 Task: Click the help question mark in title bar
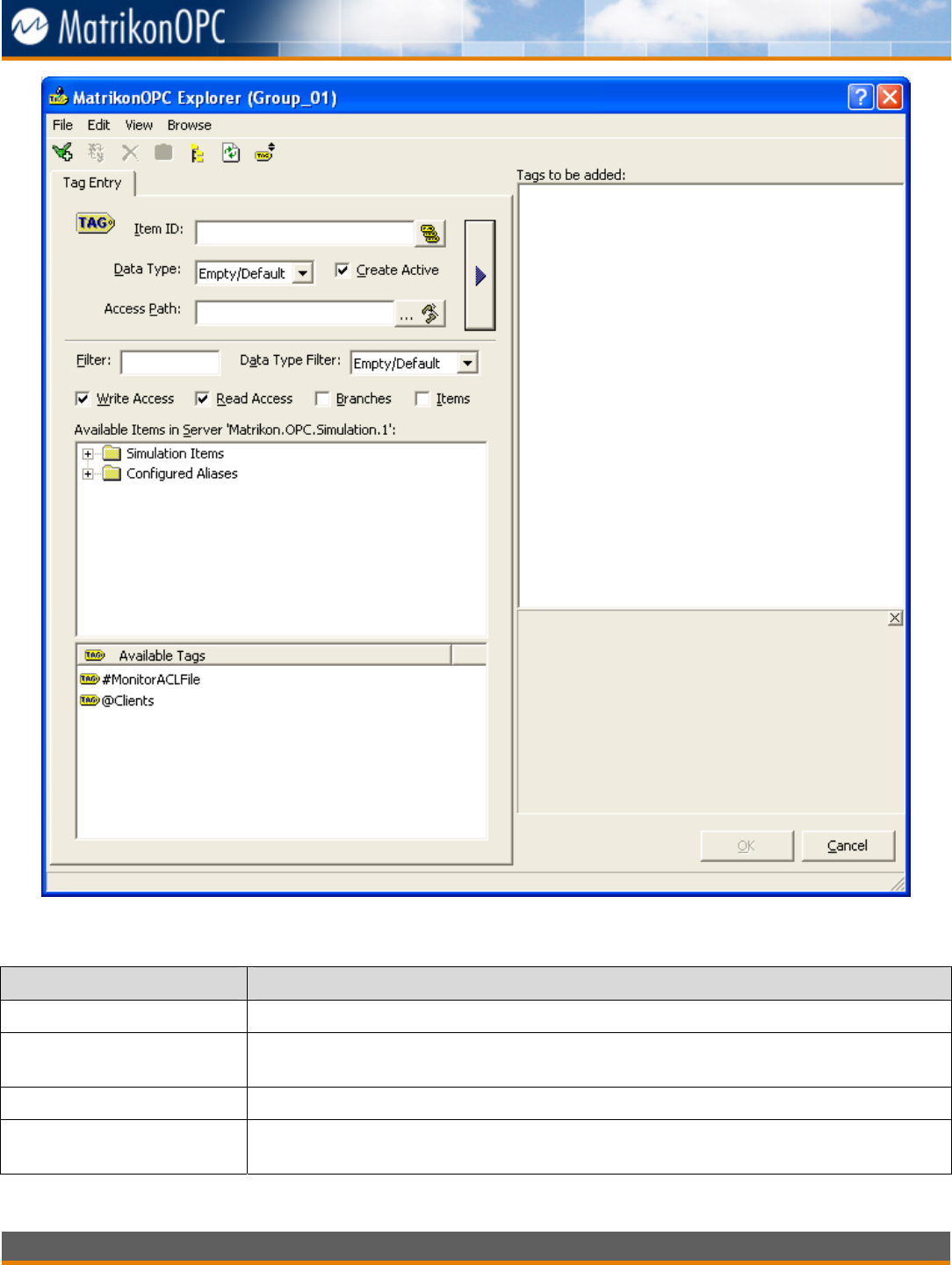pyautogui.click(x=861, y=97)
